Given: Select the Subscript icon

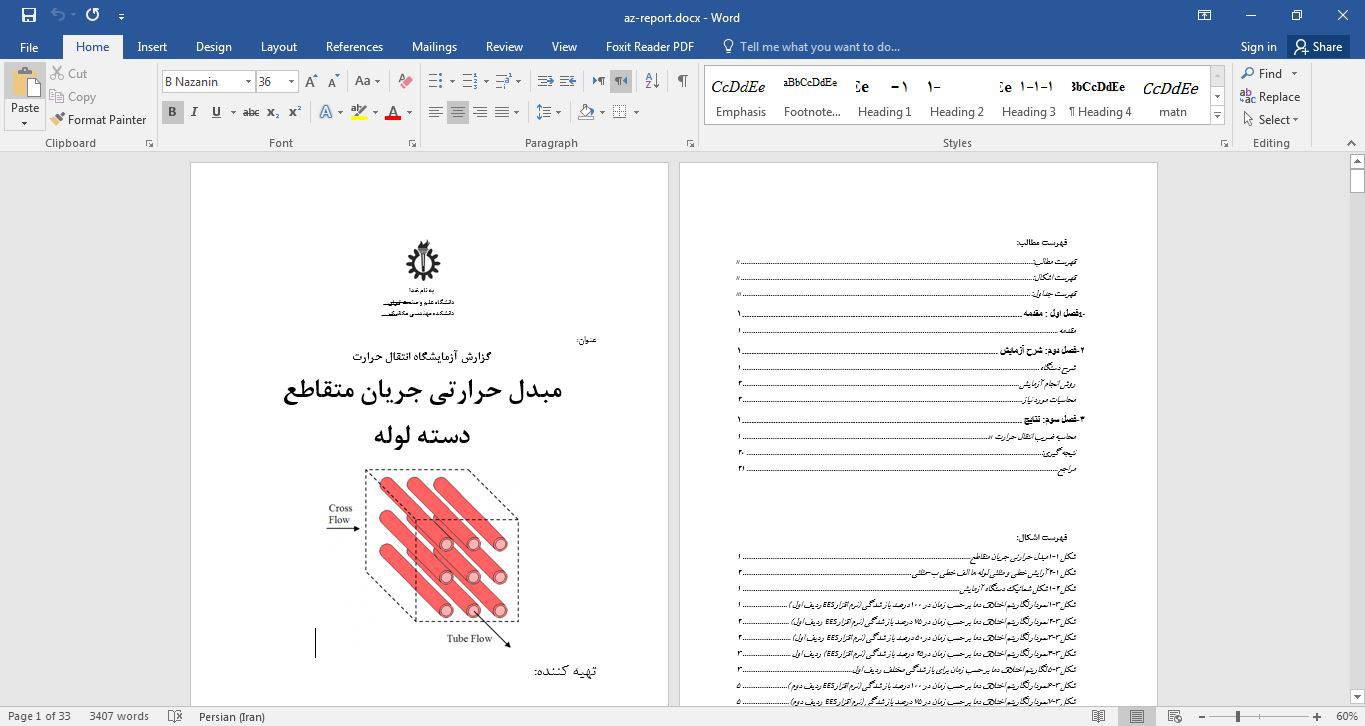Looking at the screenshot, I should 271,113.
